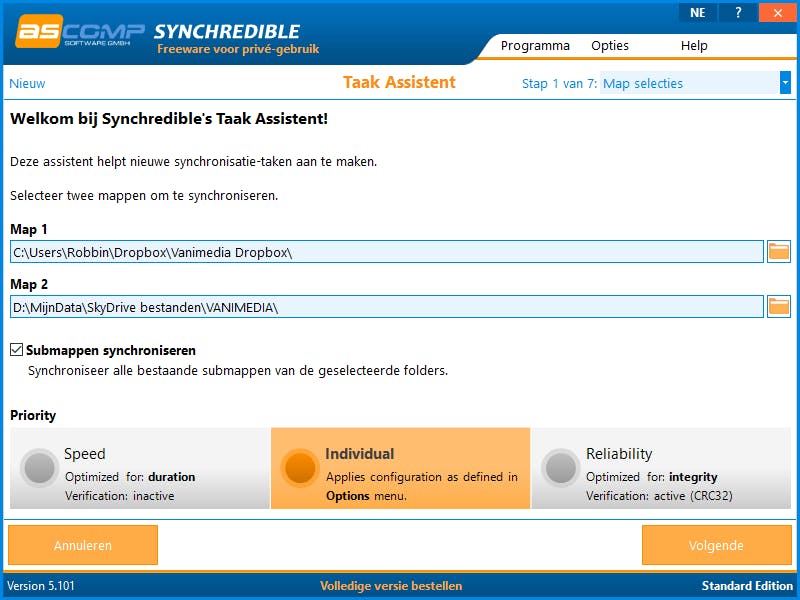Image resolution: width=800 pixels, height=600 pixels.
Task: Click the ASCOMP logo
Action: tap(80, 31)
